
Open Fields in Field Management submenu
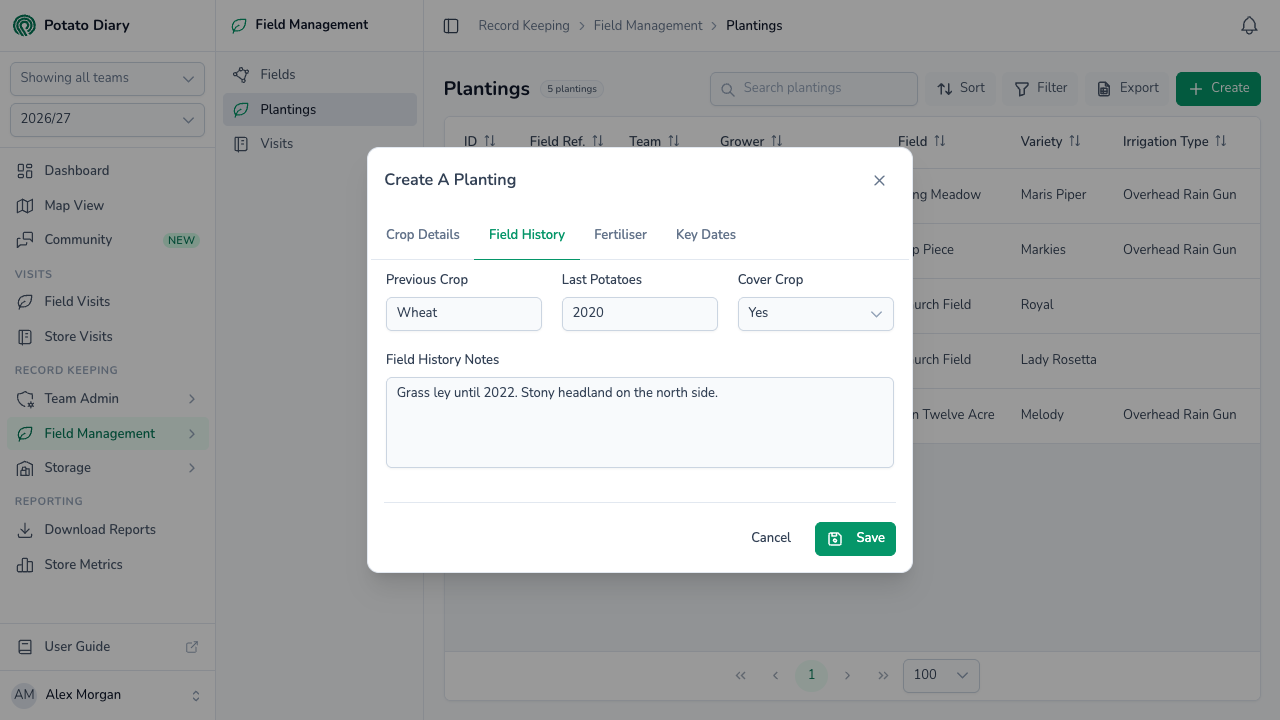(320, 75)
